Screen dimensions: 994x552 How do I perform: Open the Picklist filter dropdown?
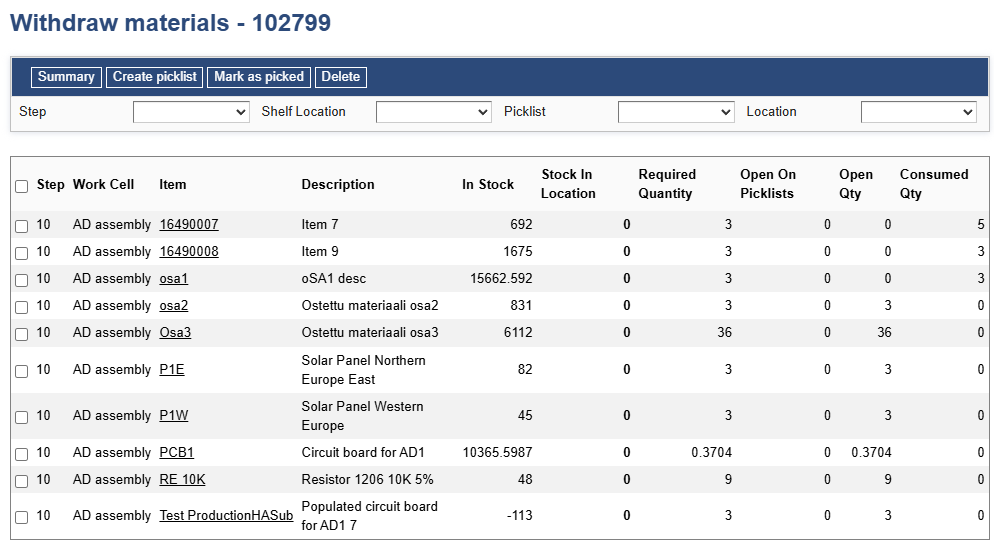tap(676, 112)
